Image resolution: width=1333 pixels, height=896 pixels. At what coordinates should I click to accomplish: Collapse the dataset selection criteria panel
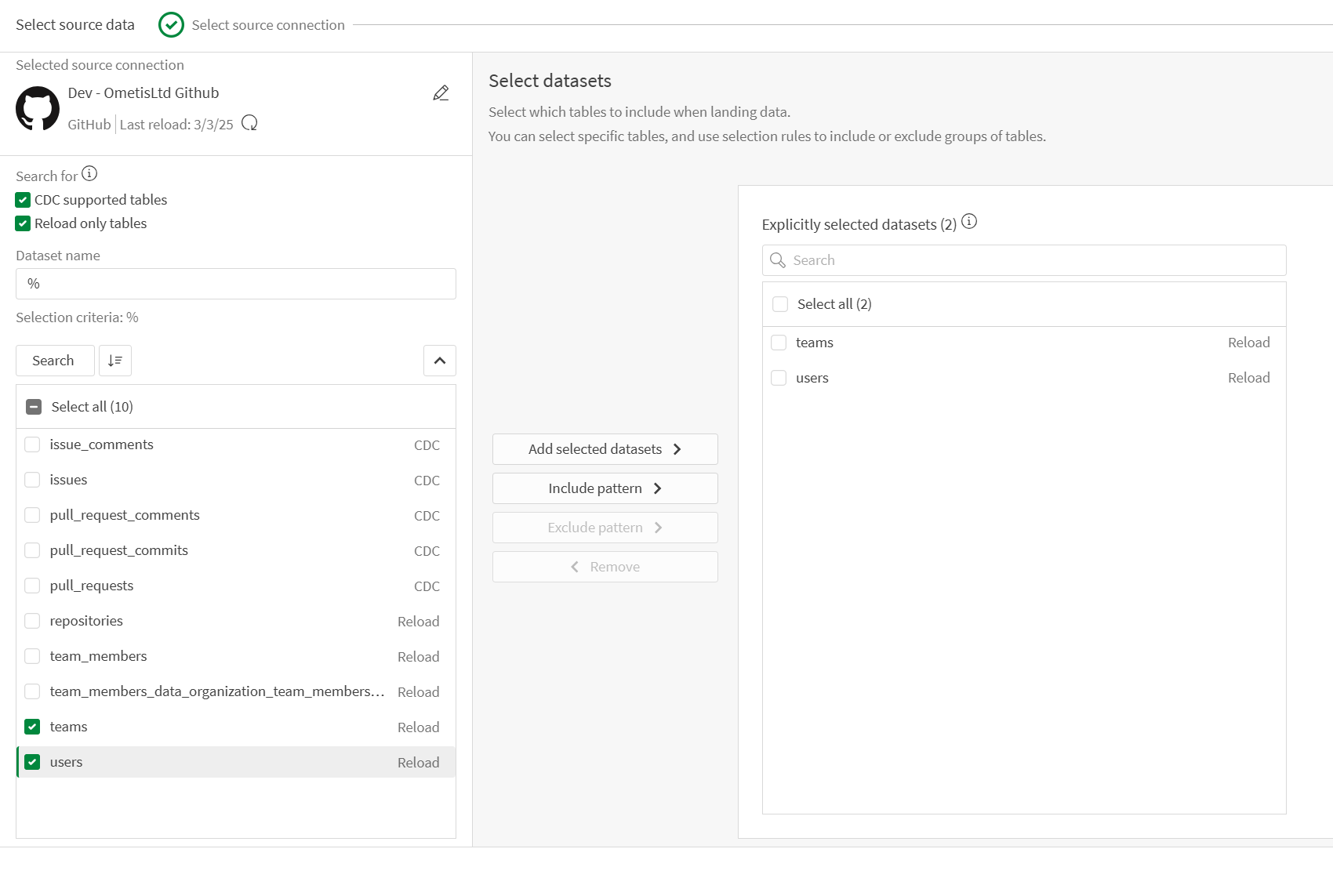[439, 361]
